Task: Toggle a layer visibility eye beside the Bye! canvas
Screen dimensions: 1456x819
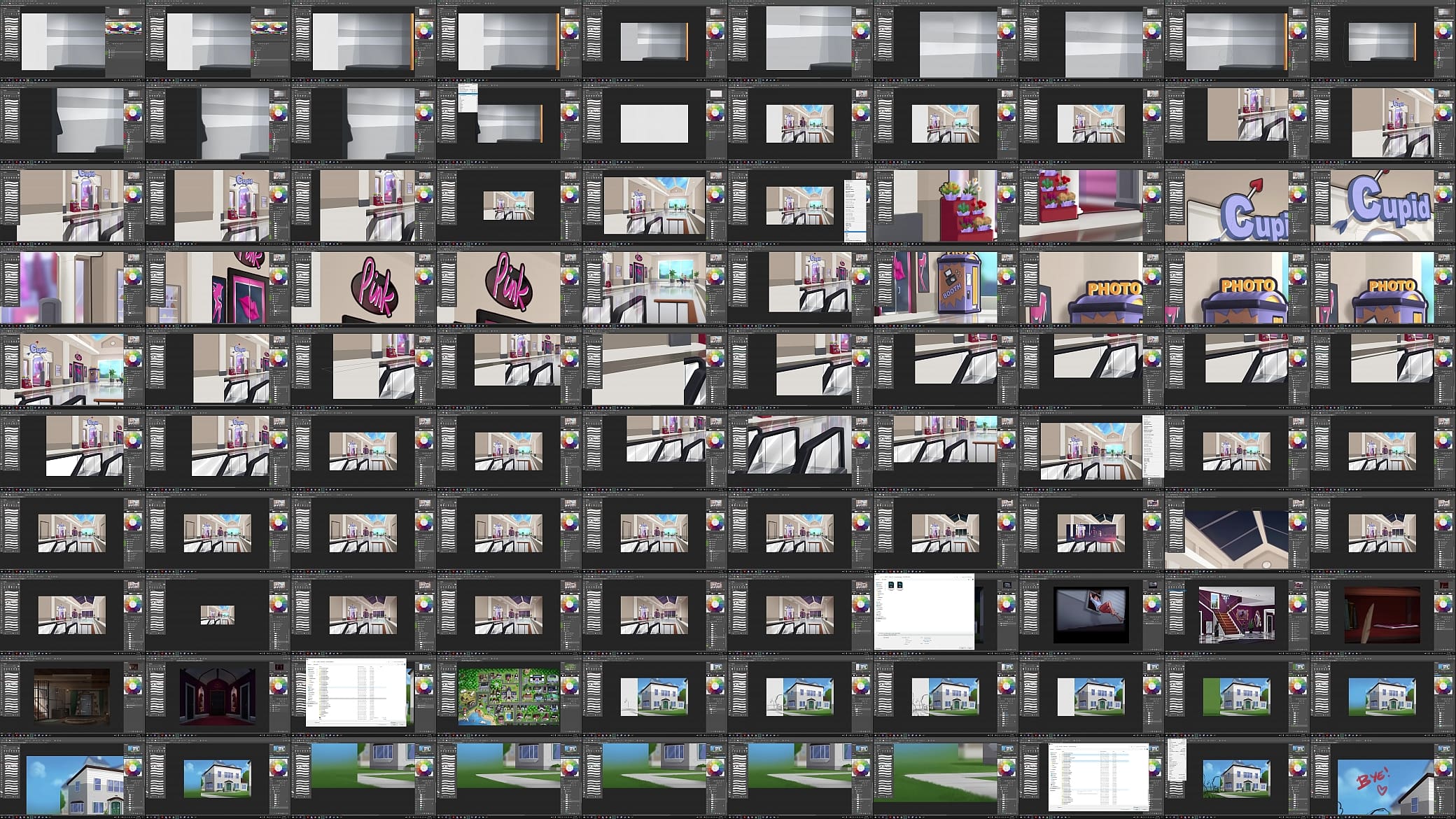Action: tap(1435, 789)
